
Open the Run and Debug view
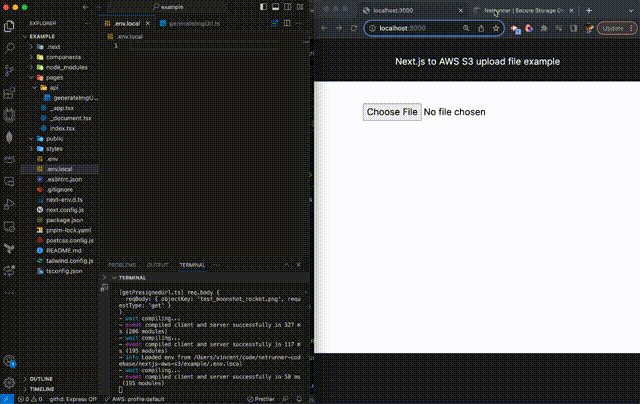pos(9,204)
